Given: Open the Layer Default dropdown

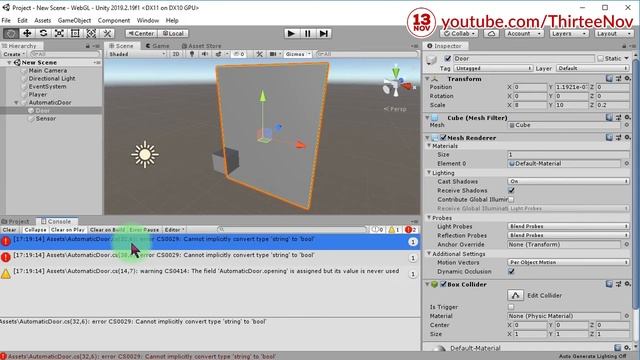Looking at the screenshot, I should 592,68.
